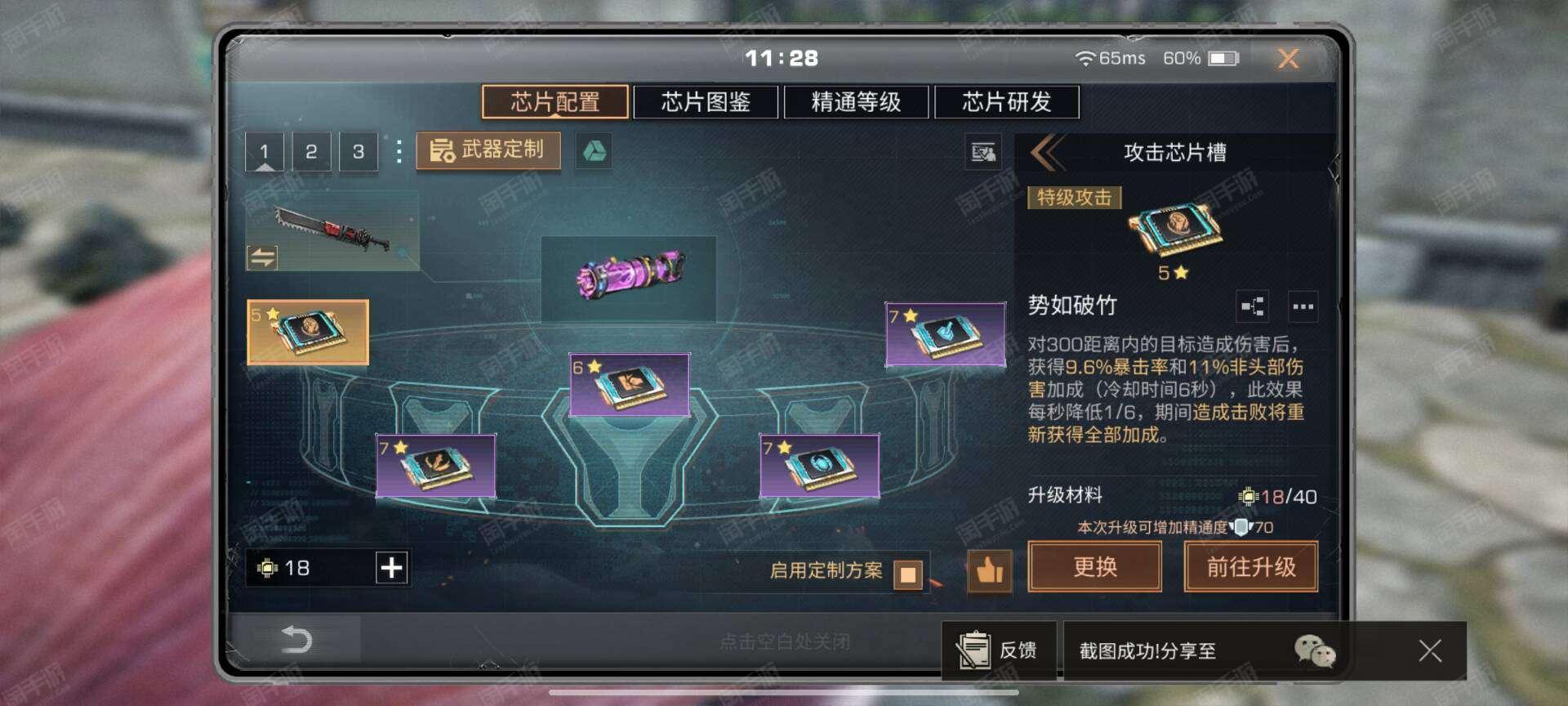The height and width of the screenshot is (706, 1568).
Task: Open the image panel icon beside 攻击芯片槽
Action: click(983, 152)
